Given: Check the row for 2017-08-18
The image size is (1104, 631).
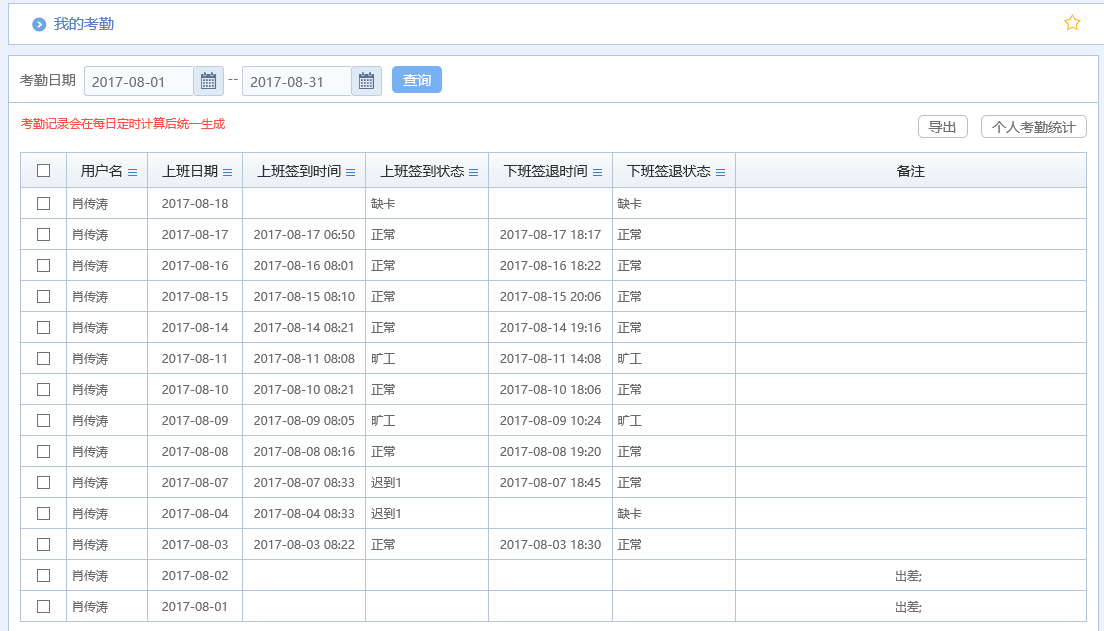Looking at the screenshot, I should coord(43,203).
